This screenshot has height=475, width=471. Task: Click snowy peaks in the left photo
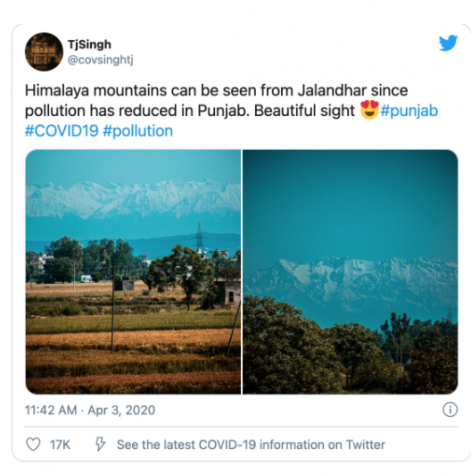coord(133,199)
